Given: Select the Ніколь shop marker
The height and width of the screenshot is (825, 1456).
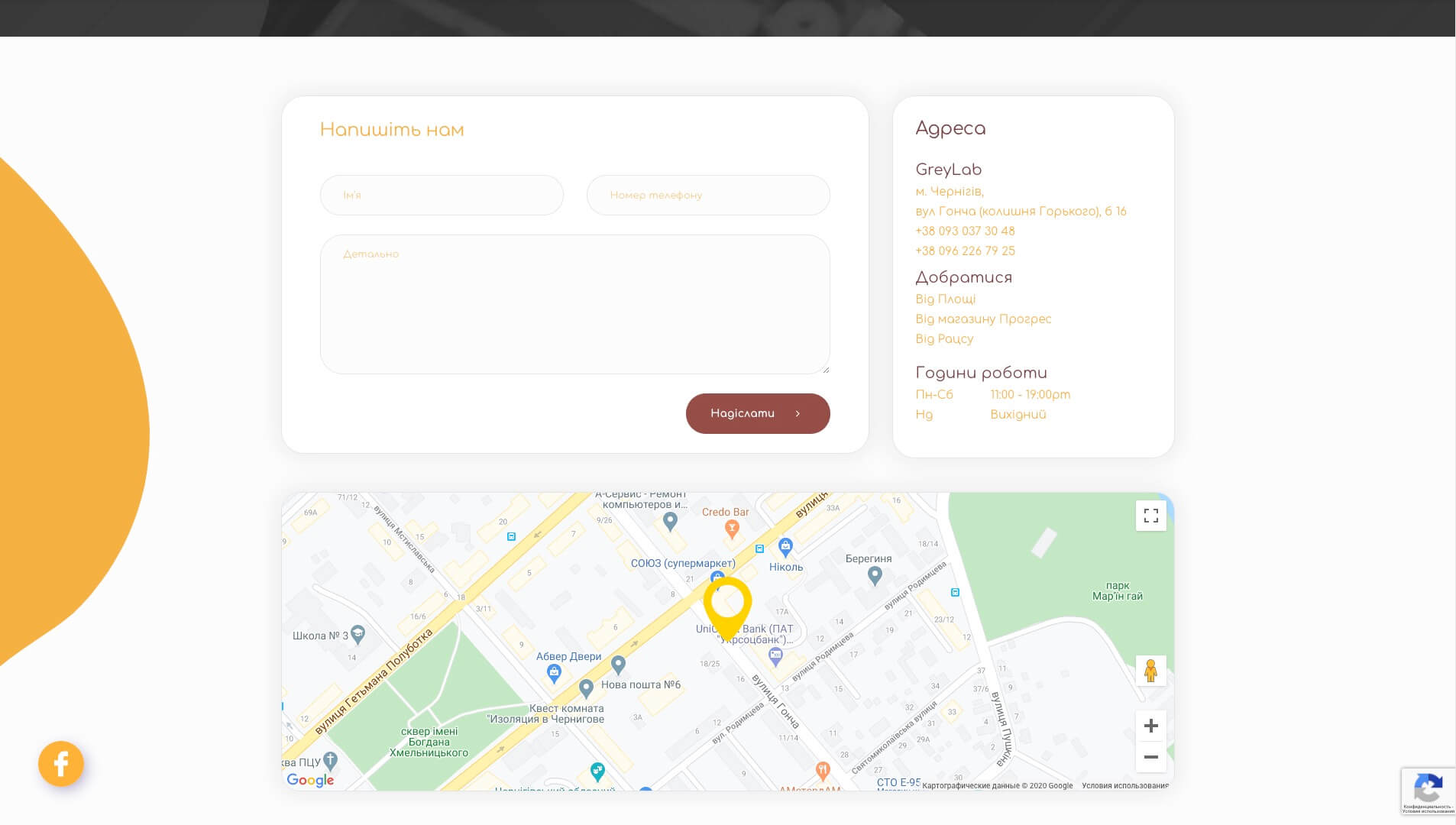Looking at the screenshot, I should (785, 547).
